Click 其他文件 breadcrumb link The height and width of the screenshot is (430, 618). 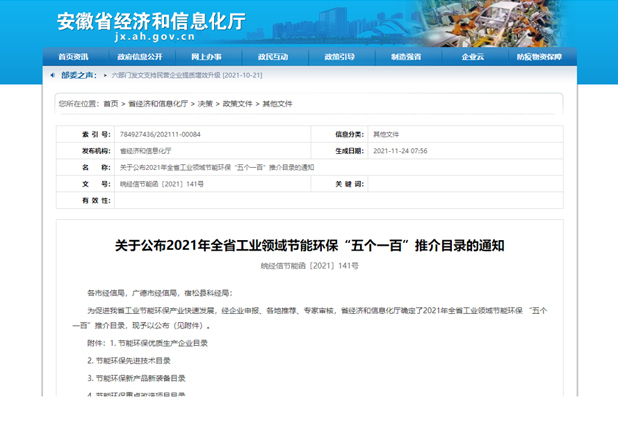(x=277, y=103)
